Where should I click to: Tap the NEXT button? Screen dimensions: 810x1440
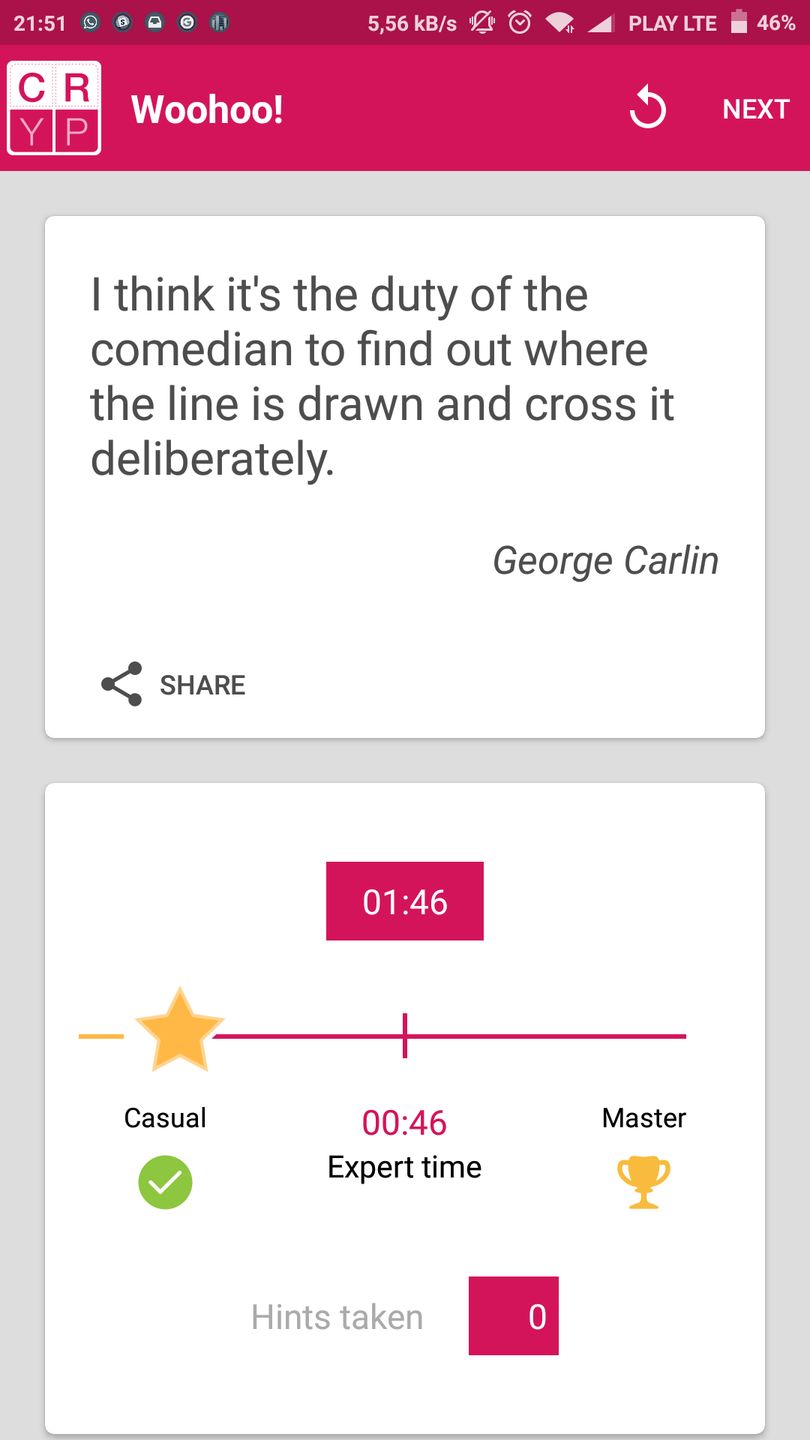coord(755,109)
